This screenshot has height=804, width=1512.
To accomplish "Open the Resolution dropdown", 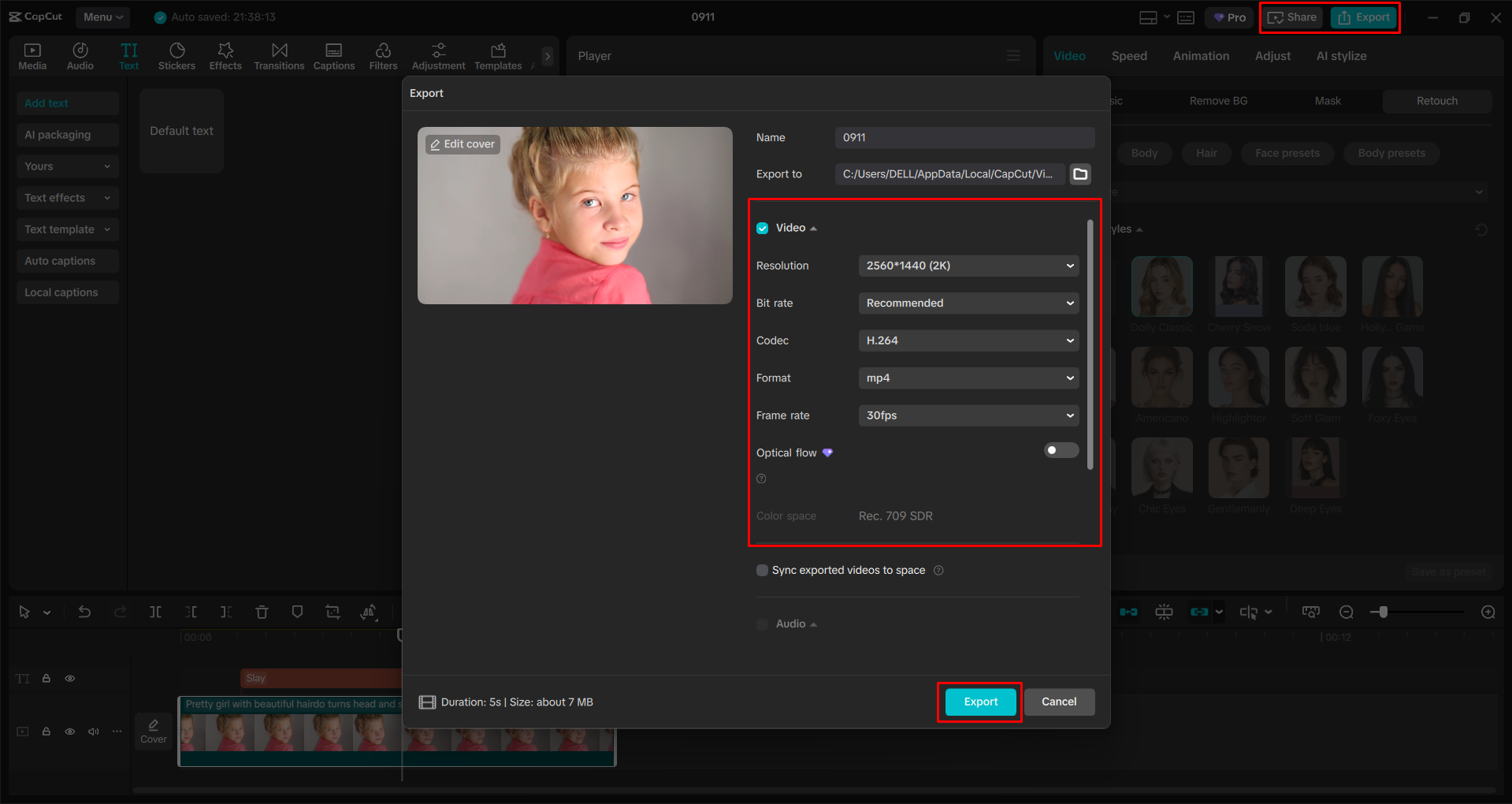I will click(x=968, y=266).
